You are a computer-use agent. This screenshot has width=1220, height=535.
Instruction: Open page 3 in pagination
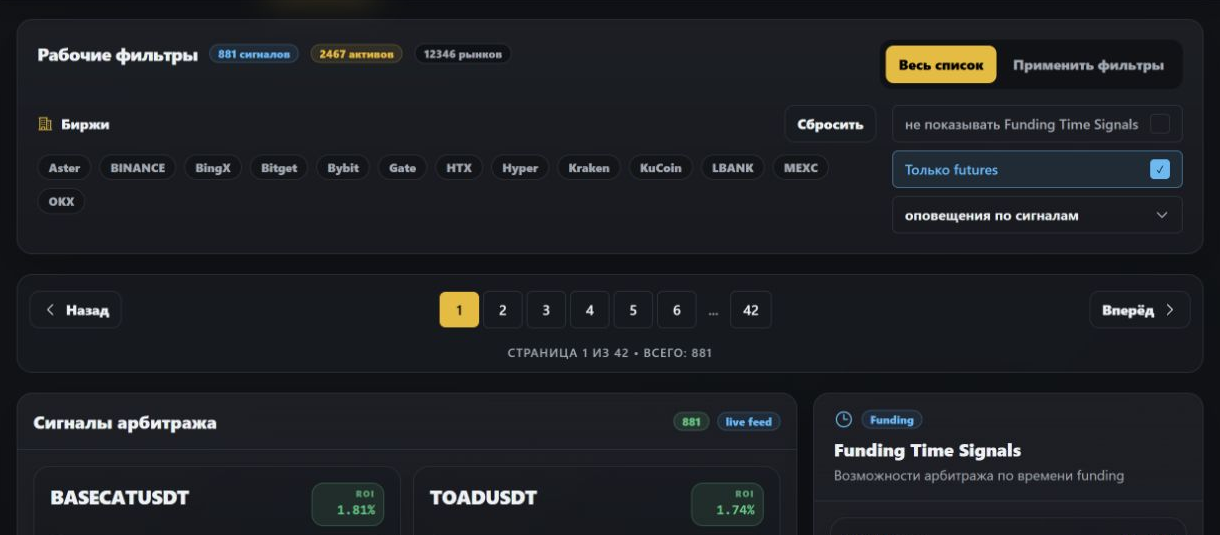coord(546,310)
